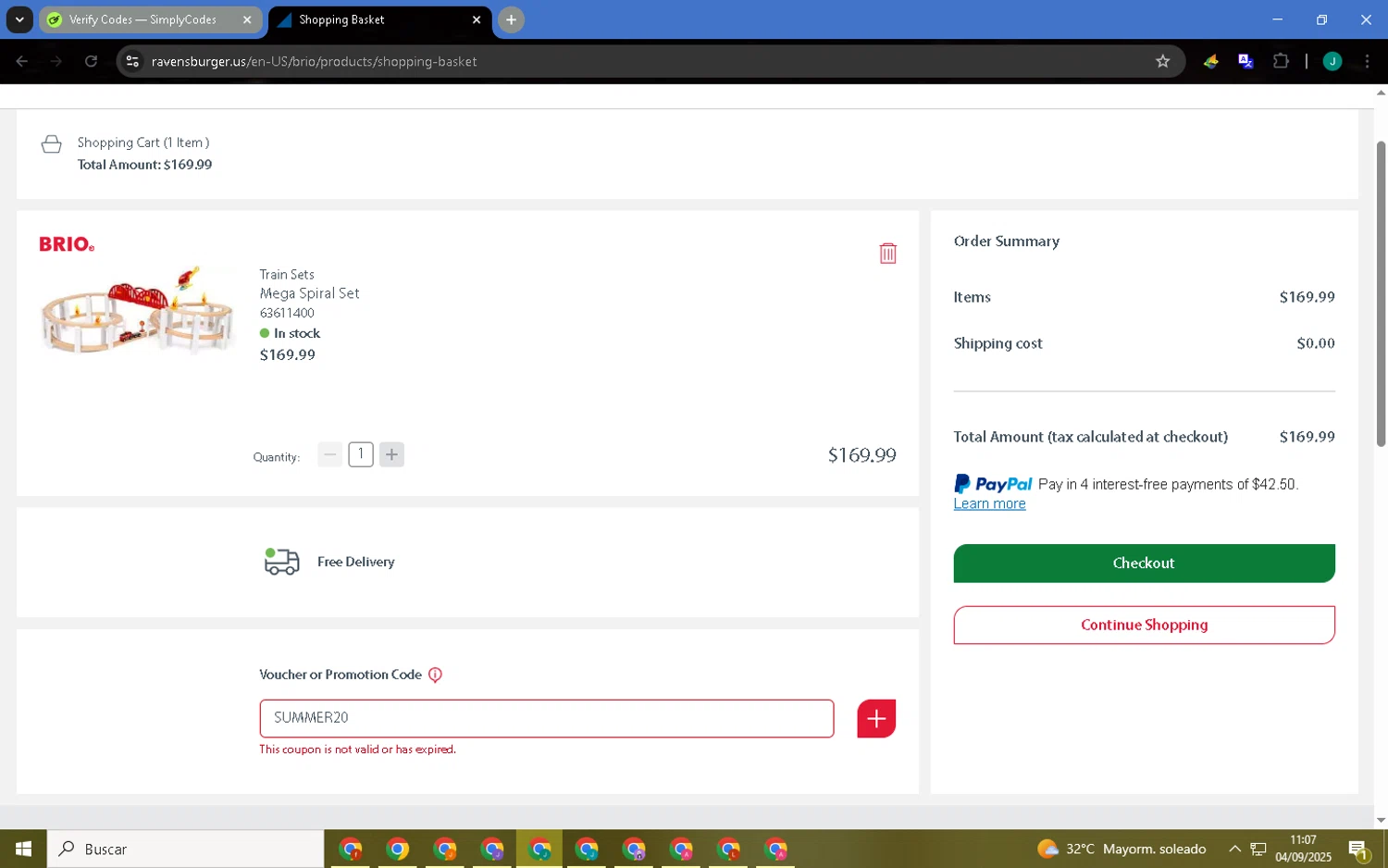The image size is (1388, 868).
Task: Close the Shopping Basket tab
Action: tap(477, 19)
